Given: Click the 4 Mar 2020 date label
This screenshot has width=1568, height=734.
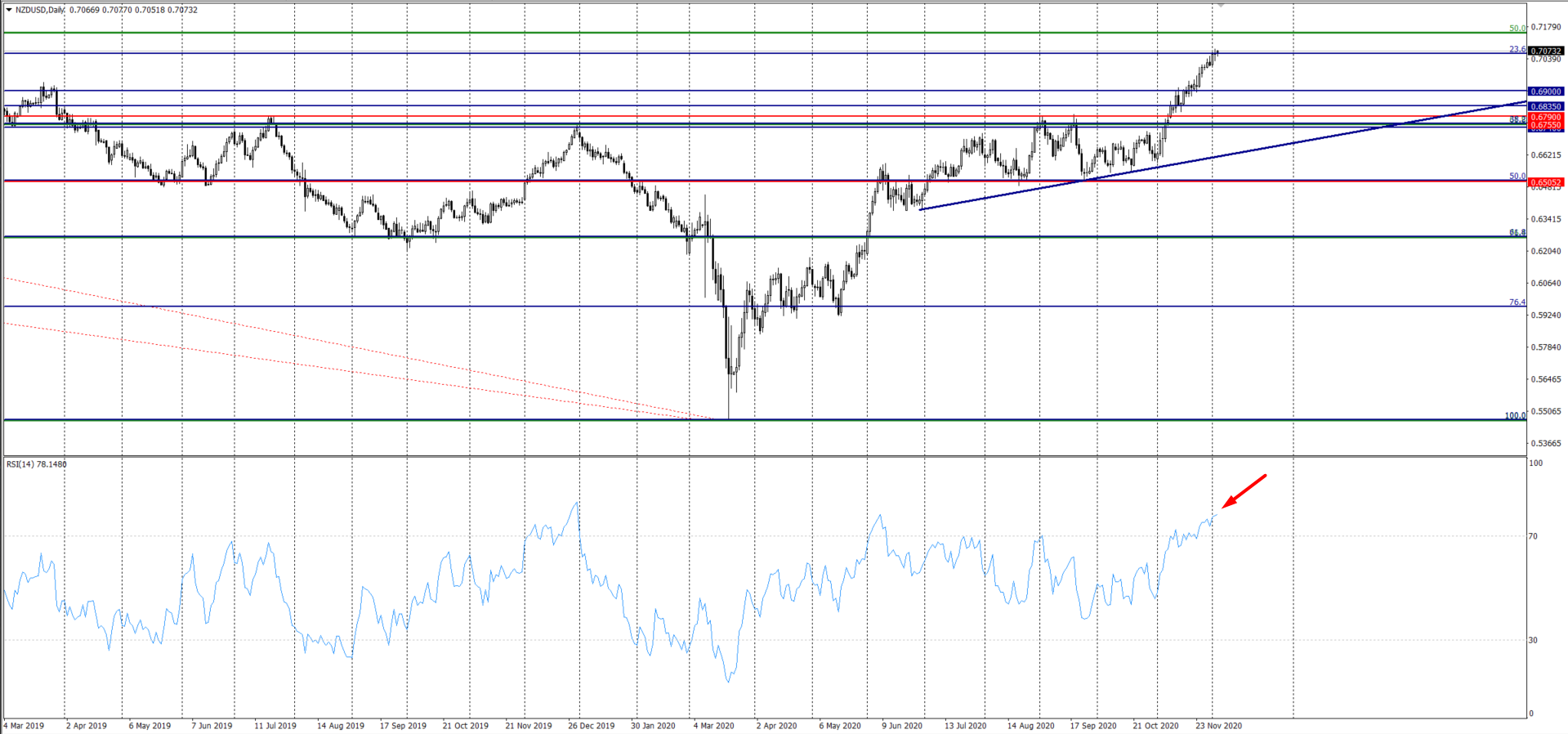Looking at the screenshot, I should click(713, 725).
